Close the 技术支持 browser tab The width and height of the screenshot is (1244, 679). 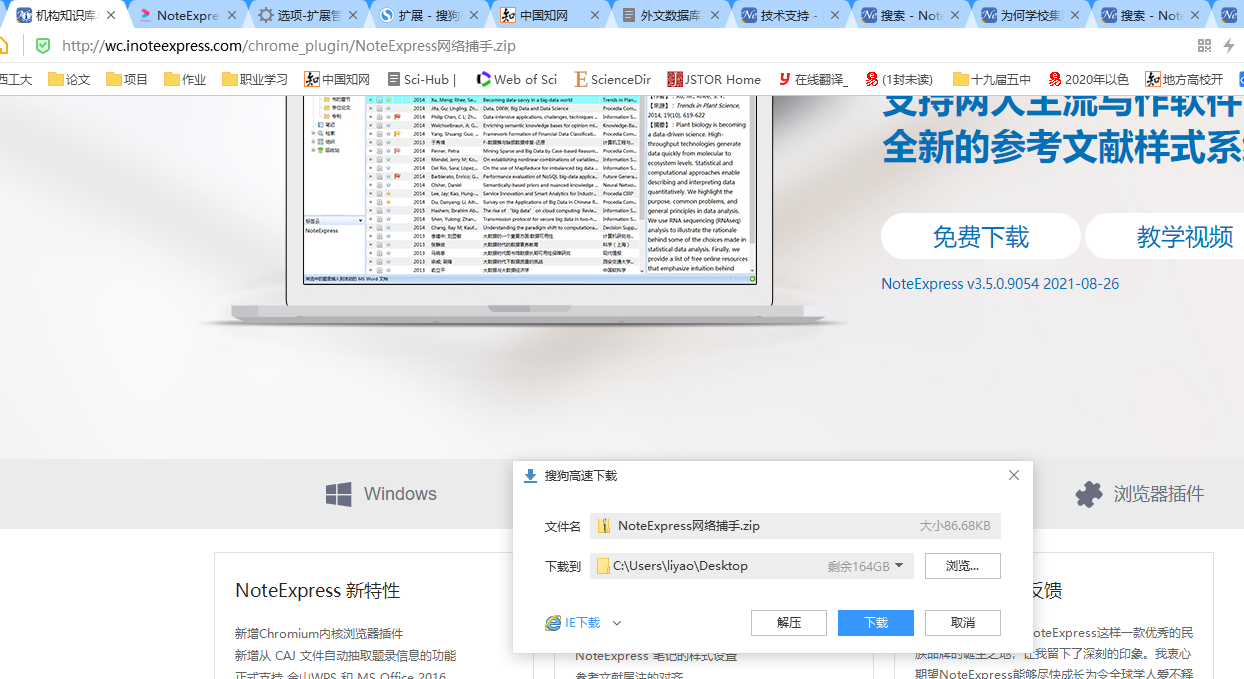(837, 15)
